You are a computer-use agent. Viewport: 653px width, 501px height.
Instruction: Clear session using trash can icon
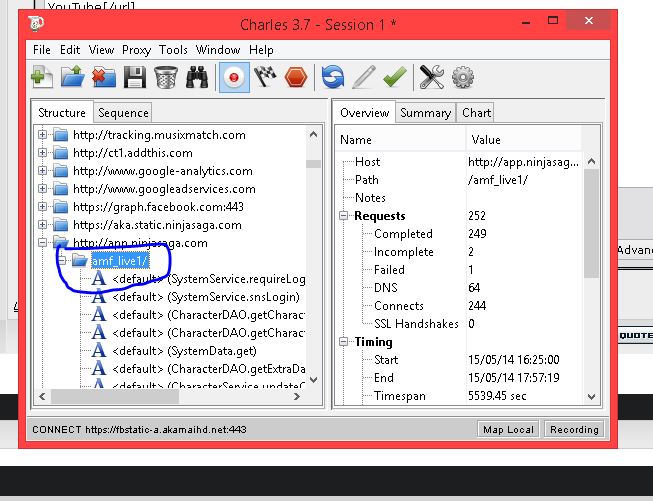click(x=165, y=77)
